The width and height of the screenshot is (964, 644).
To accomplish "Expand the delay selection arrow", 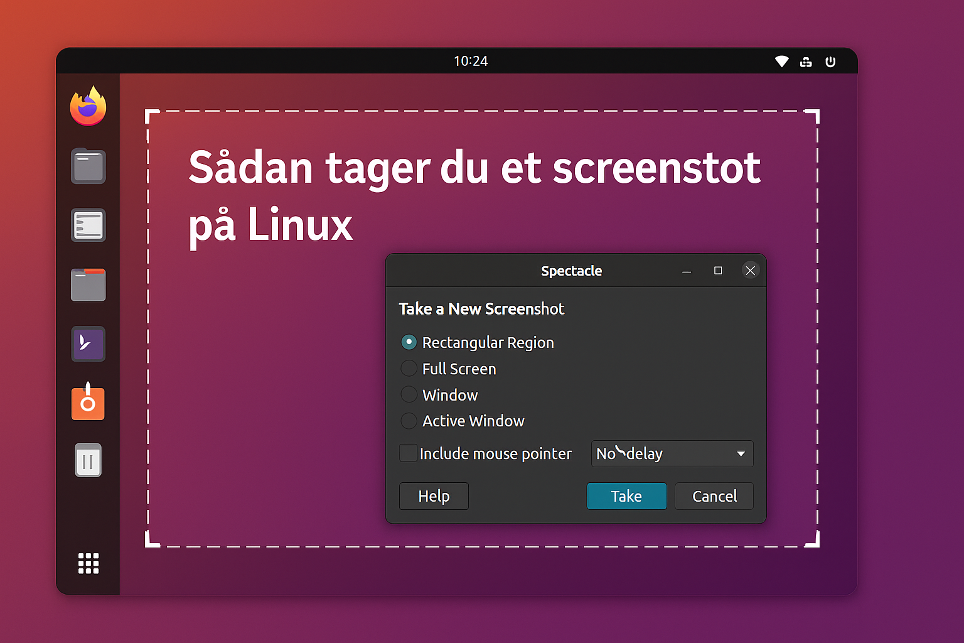I will click(741, 453).
